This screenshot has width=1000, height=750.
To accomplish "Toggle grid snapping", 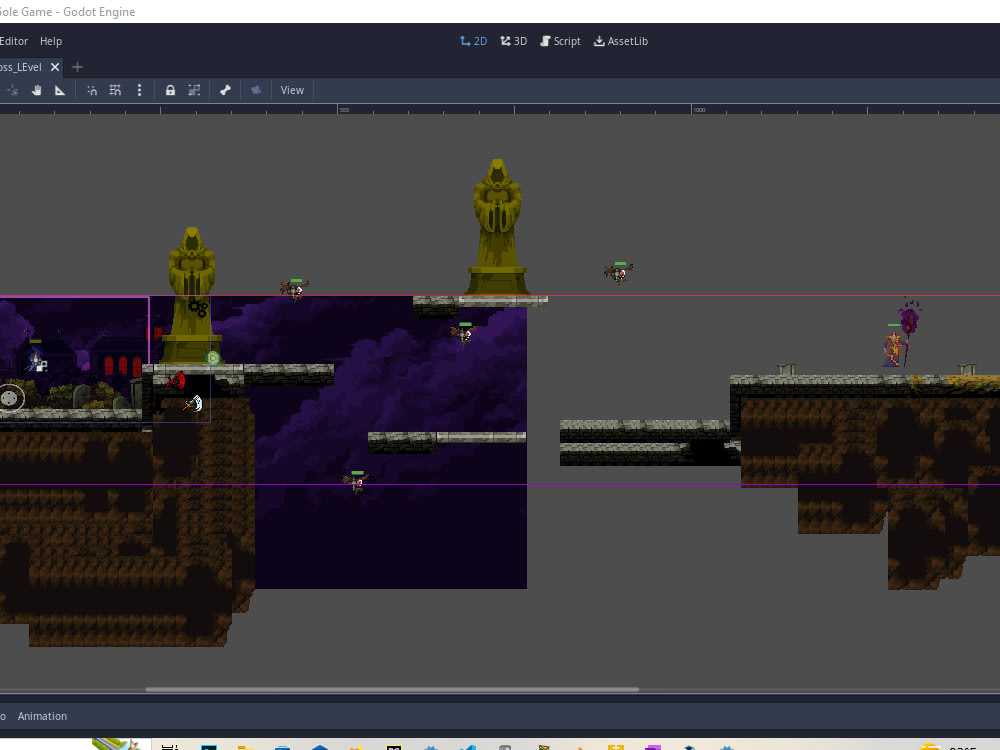I will [115, 90].
